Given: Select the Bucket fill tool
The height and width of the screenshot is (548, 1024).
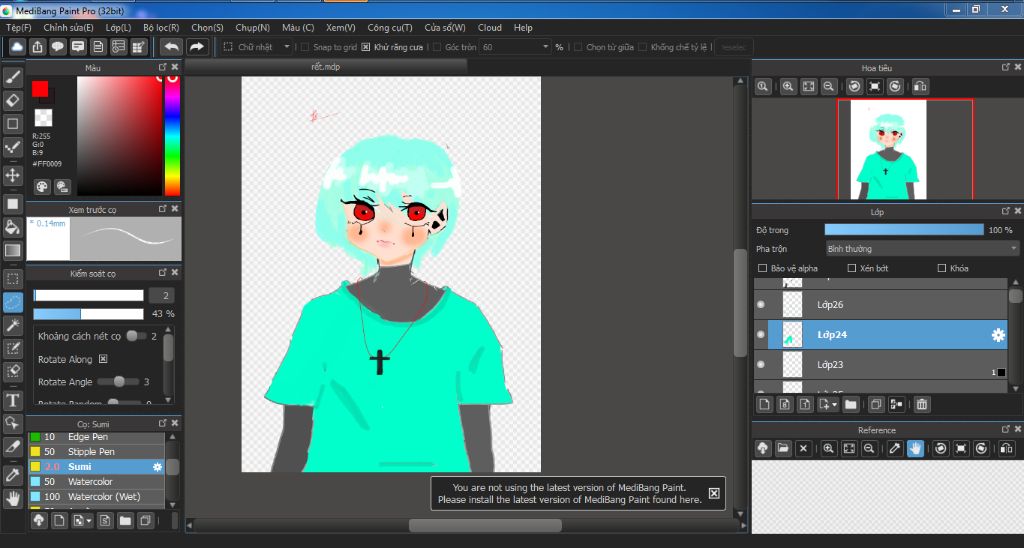Looking at the screenshot, I should click(12, 227).
